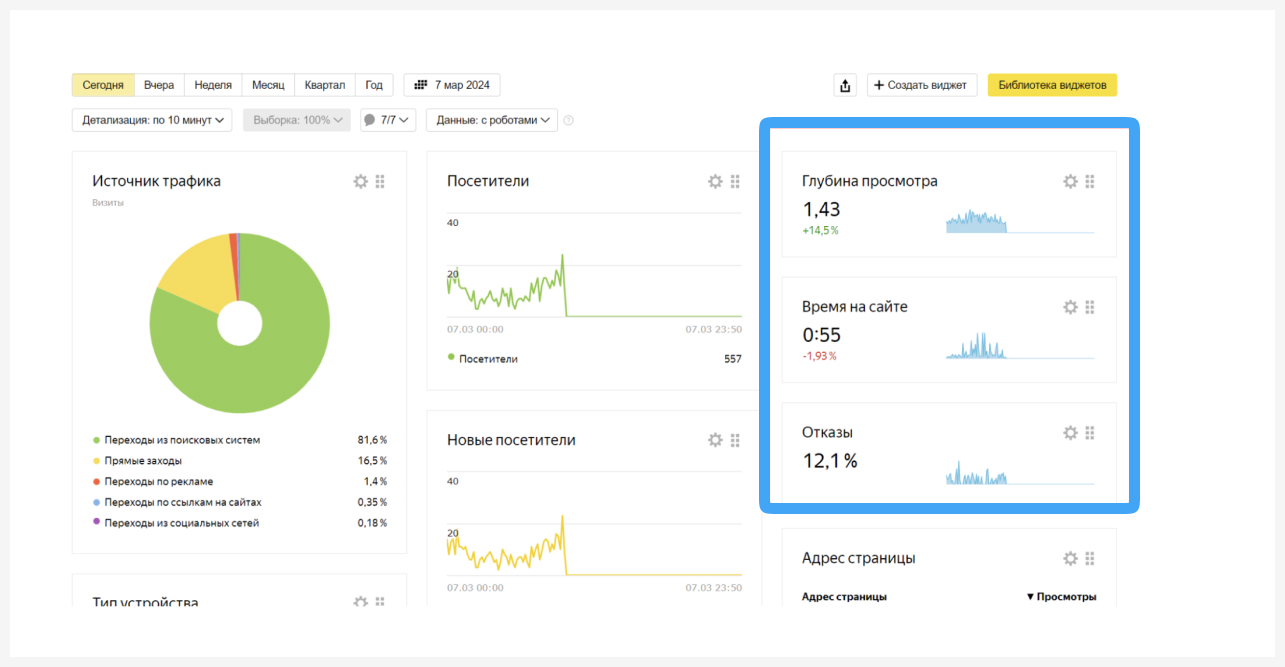Select the Месяц period tab

(268, 85)
